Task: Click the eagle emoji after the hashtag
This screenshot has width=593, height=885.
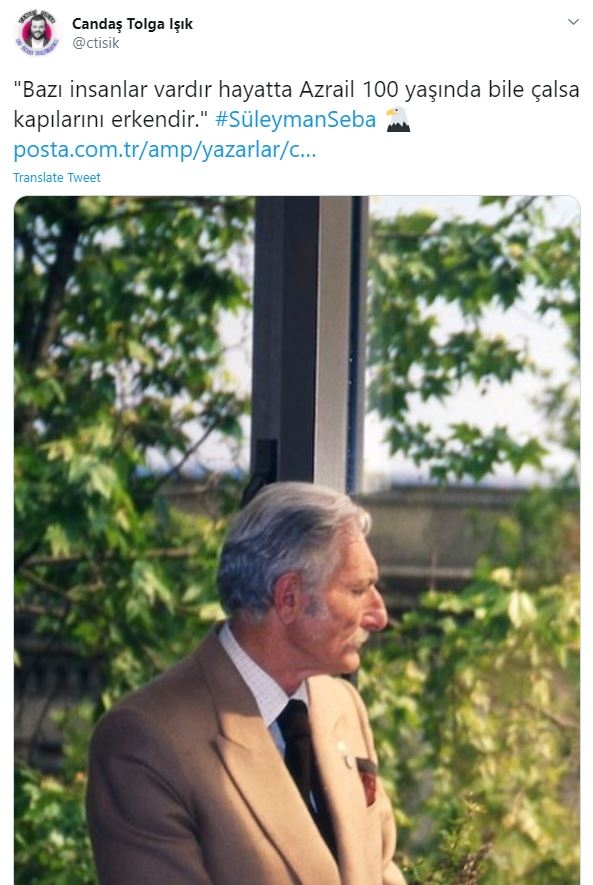Action: (x=398, y=119)
